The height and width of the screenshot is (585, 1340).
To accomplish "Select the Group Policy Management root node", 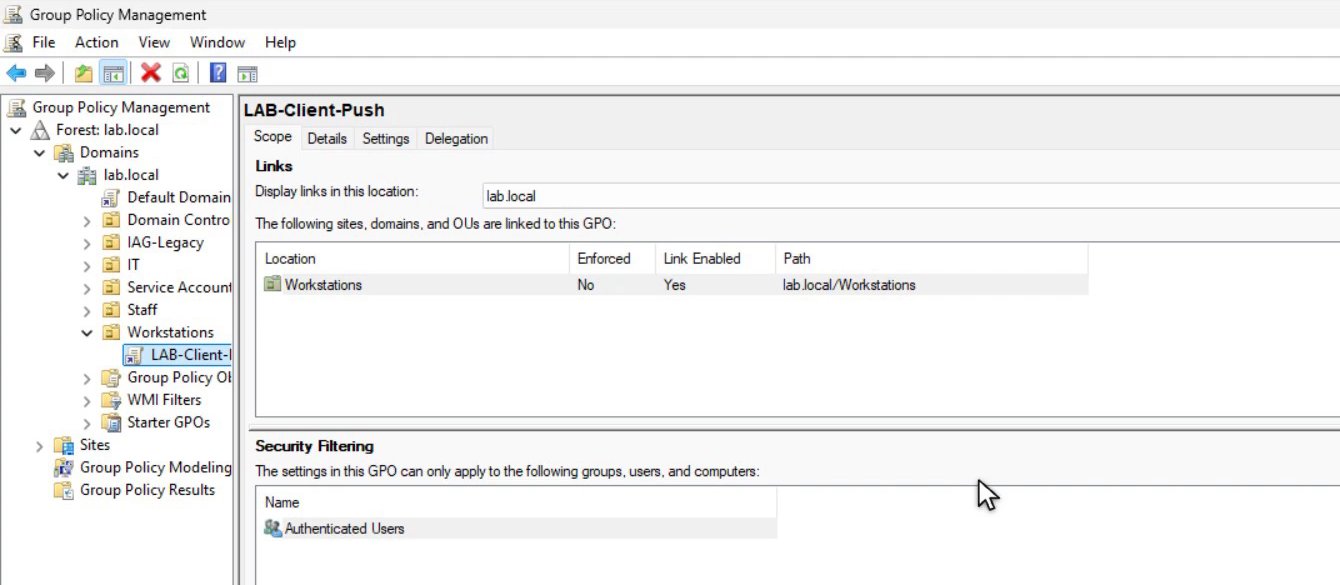I will [x=121, y=108].
